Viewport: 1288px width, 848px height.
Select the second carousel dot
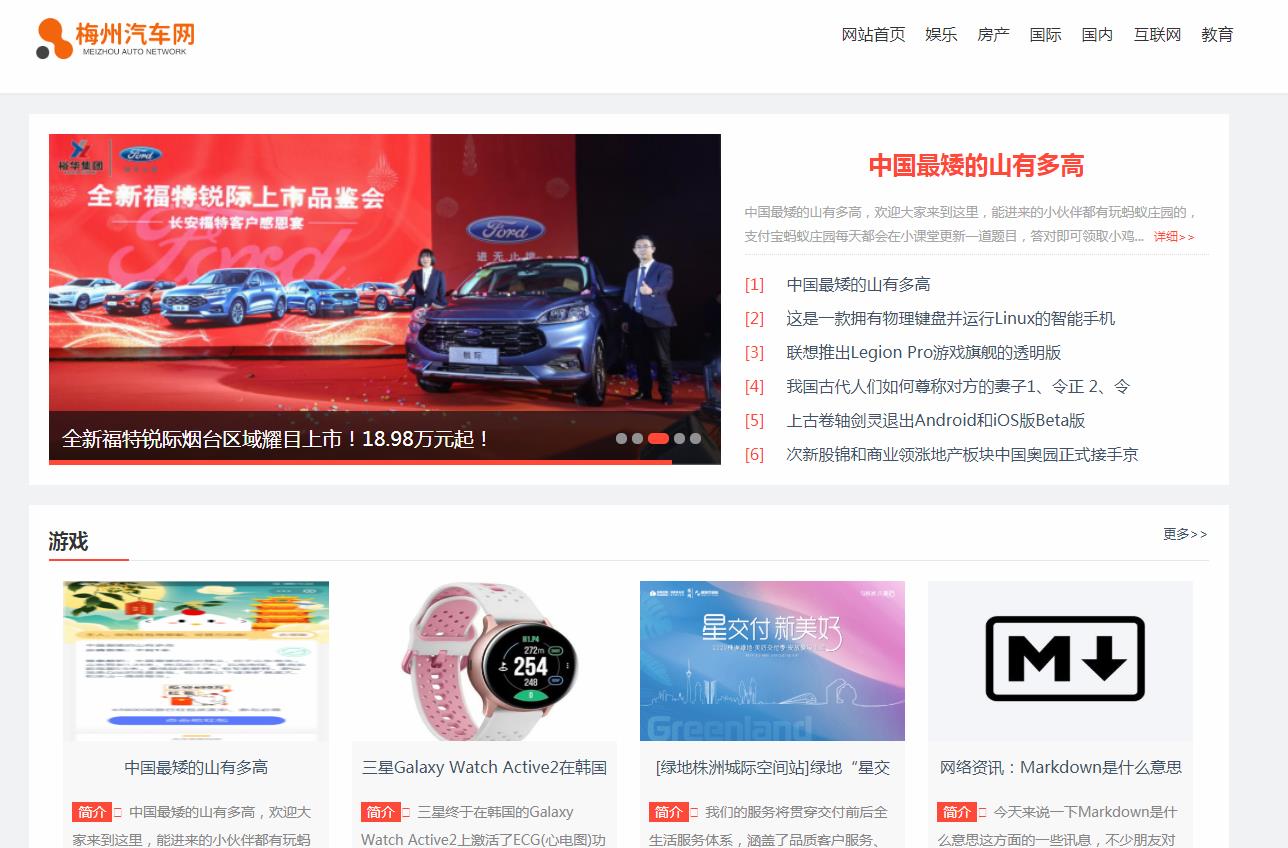(x=637, y=438)
